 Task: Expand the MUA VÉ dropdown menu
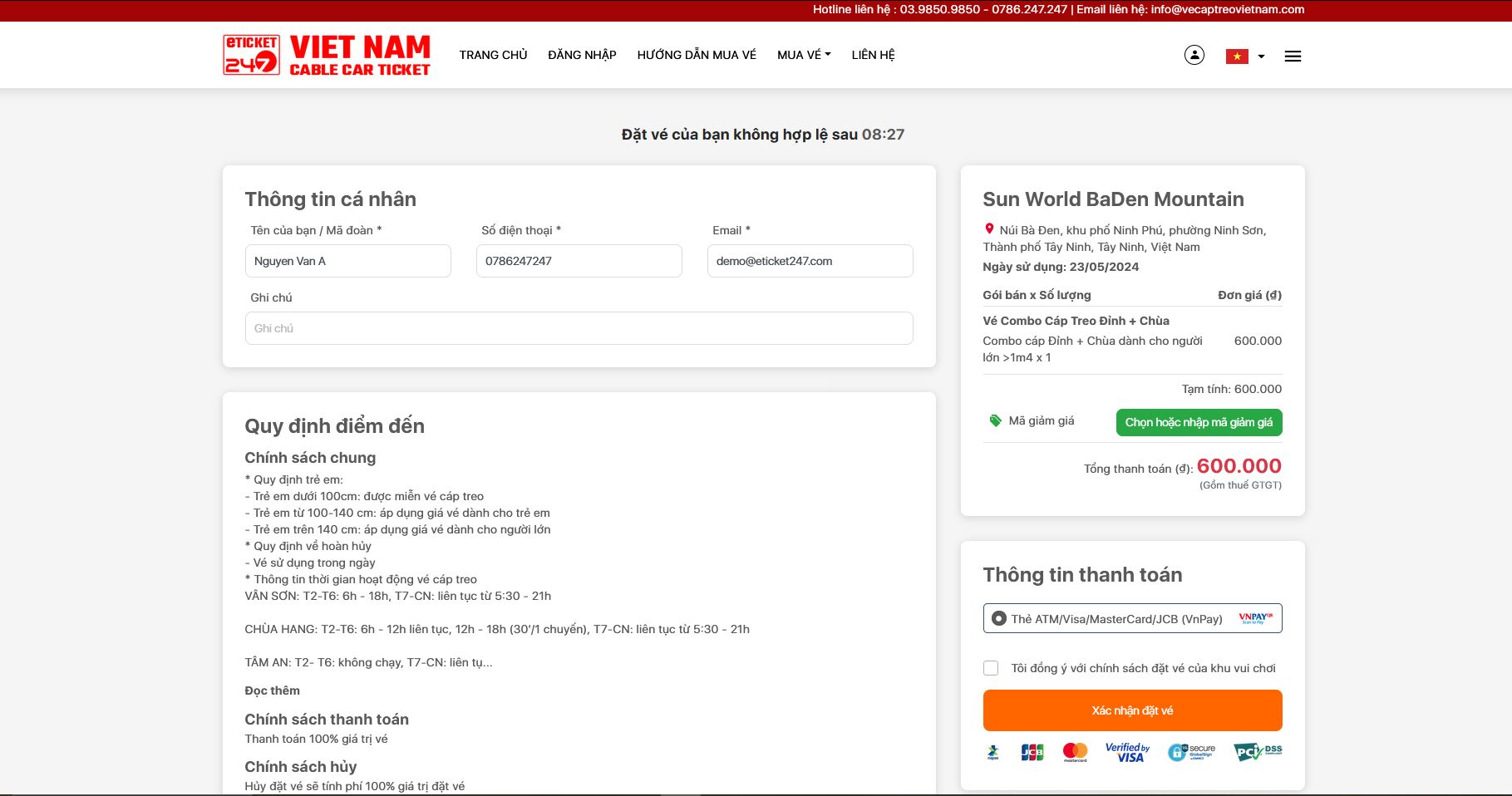pyautogui.click(x=803, y=55)
